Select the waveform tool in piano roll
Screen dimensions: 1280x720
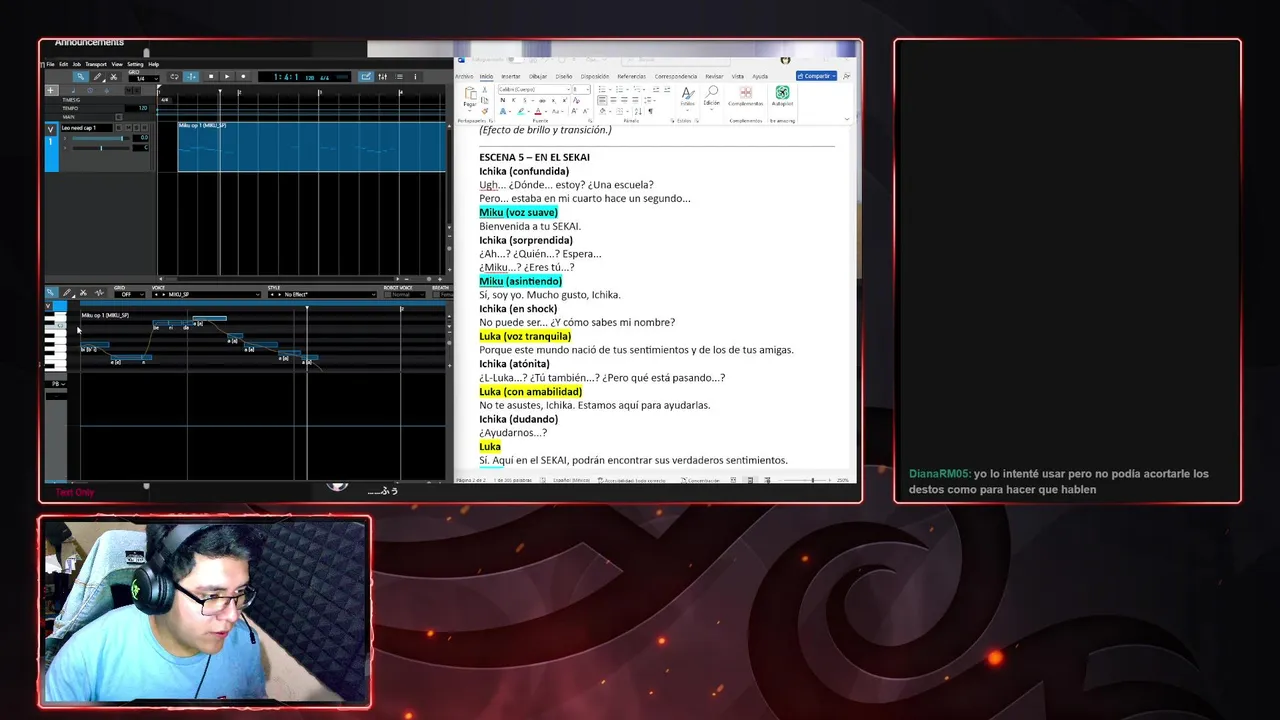[99, 293]
